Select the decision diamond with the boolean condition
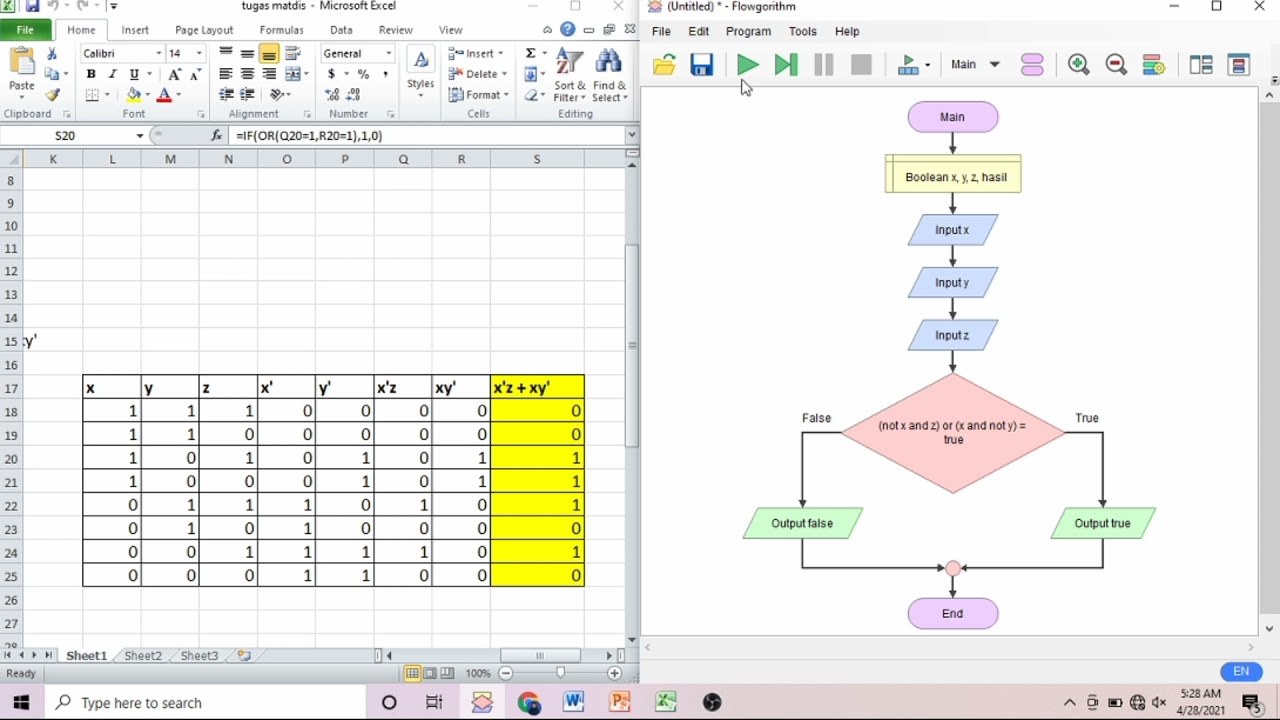The height and width of the screenshot is (720, 1280). pos(952,433)
